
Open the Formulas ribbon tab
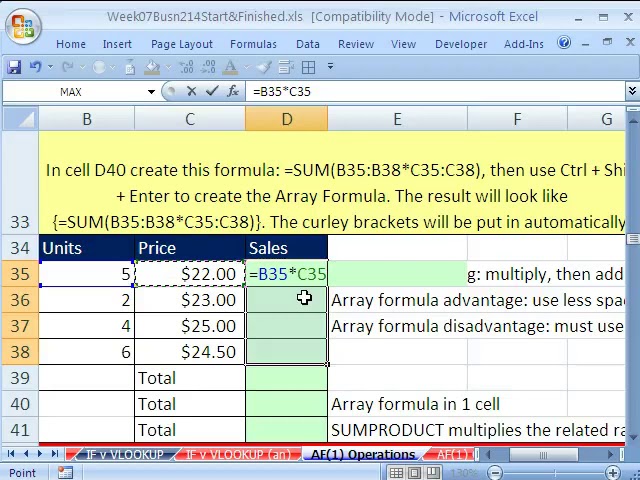coord(253,44)
